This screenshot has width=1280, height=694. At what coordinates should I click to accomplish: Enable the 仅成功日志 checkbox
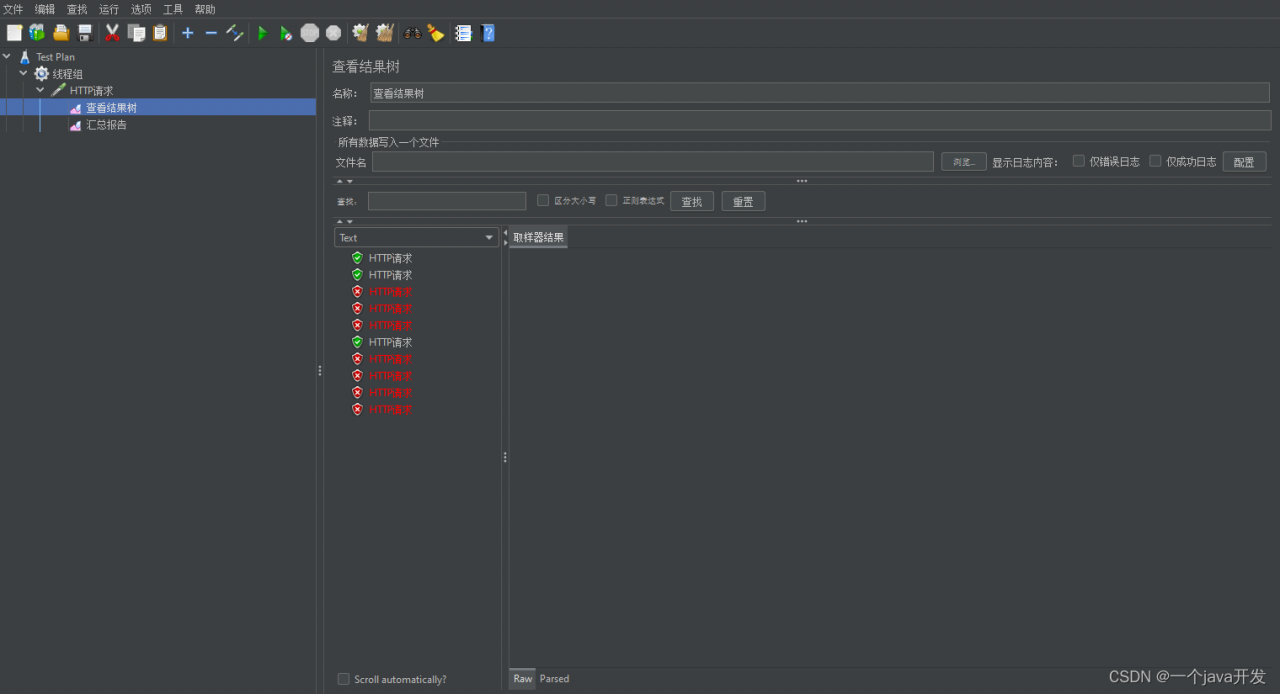(x=1155, y=161)
